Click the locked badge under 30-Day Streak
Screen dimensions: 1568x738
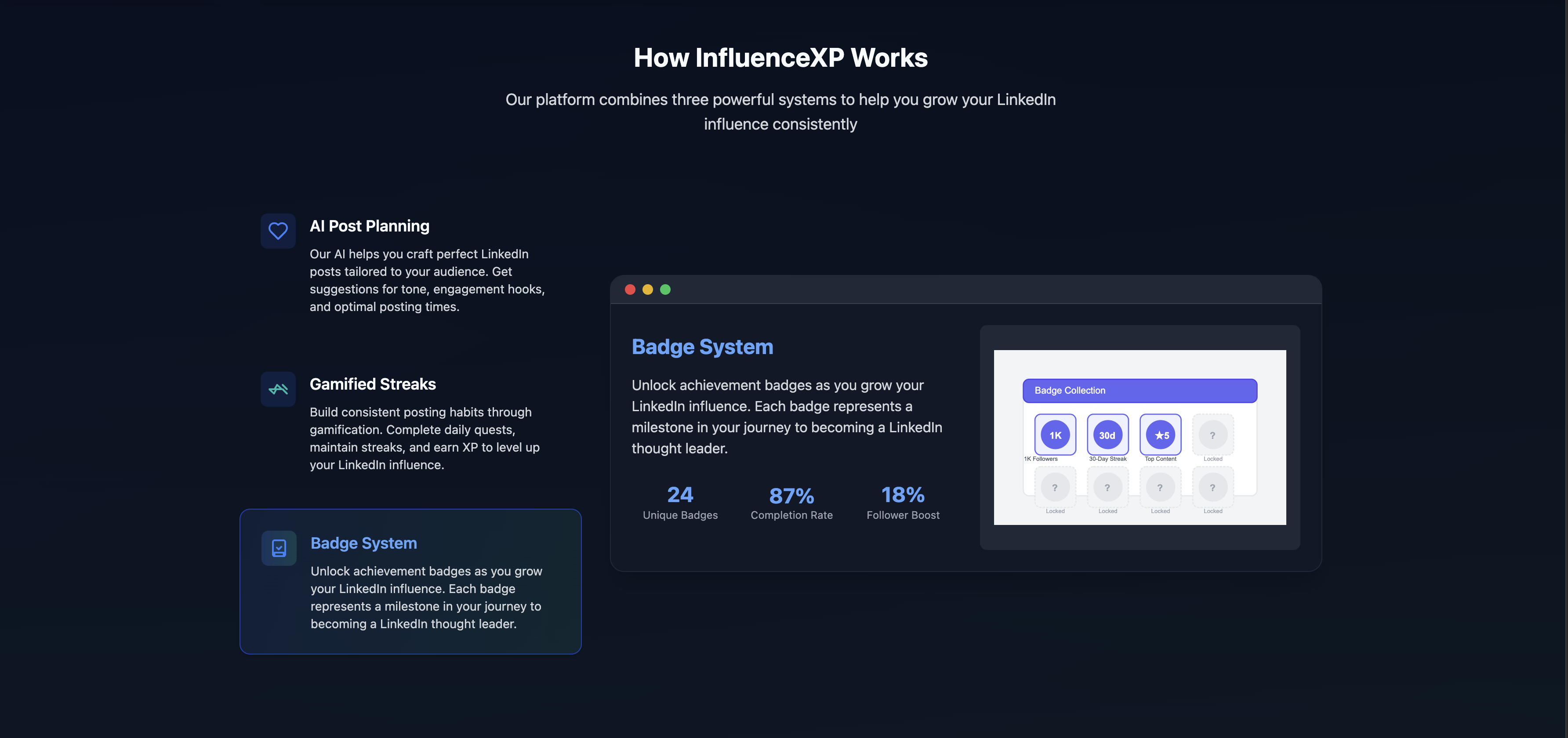tap(1107, 487)
